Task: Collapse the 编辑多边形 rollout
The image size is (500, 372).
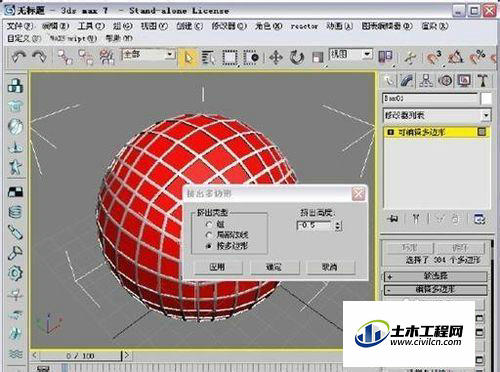Action: coord(436,289)
